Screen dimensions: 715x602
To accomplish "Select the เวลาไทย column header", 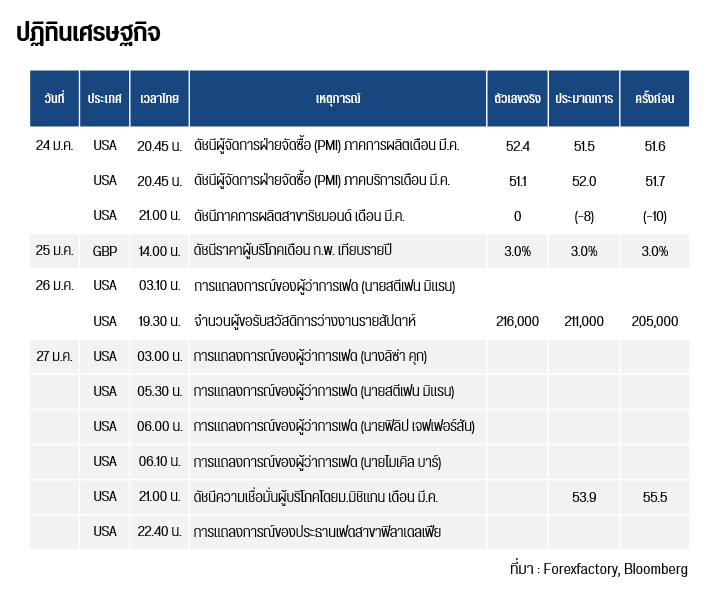I will coord(159,99).
